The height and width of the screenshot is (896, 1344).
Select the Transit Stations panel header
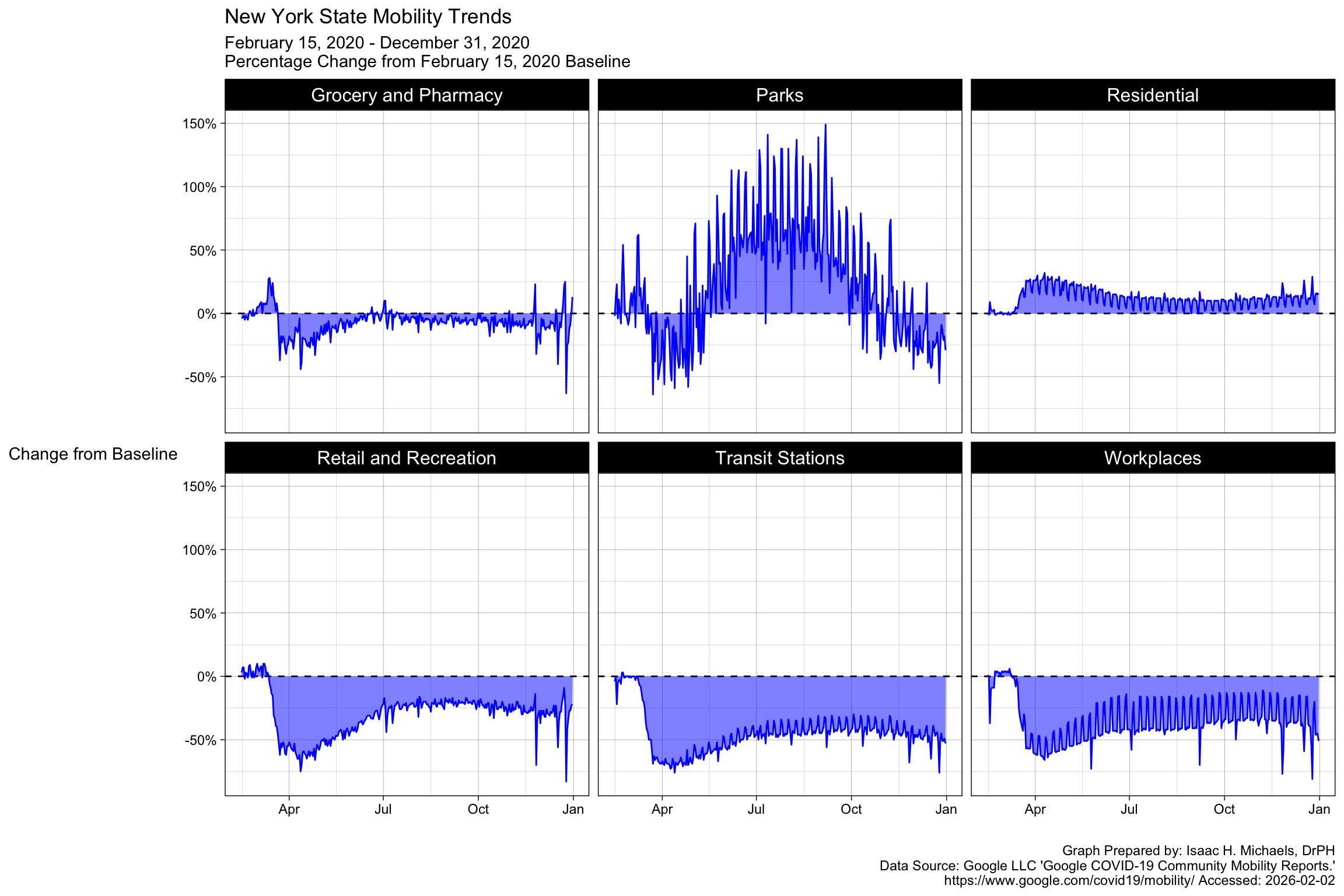pyautogui.click(x=779, y=458)
